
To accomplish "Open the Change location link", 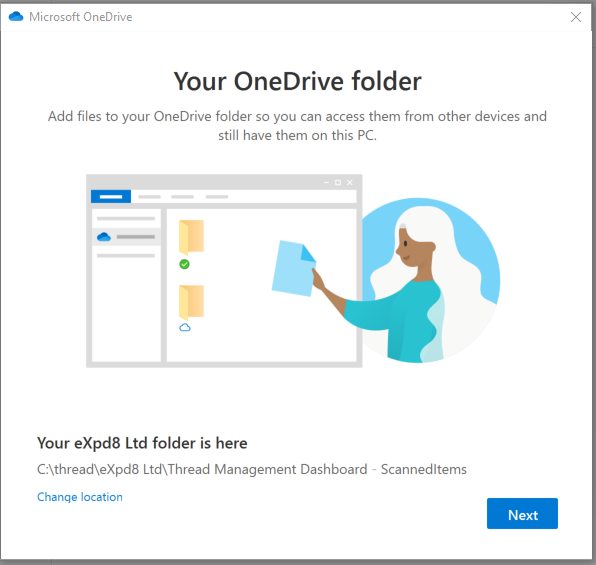I will coord(80,497).
